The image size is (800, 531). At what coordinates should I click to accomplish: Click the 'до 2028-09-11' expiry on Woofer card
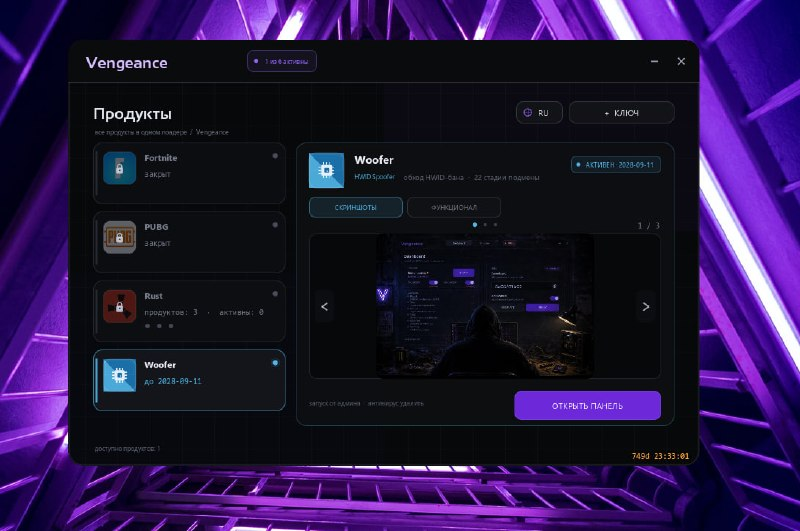click(173, 381)
